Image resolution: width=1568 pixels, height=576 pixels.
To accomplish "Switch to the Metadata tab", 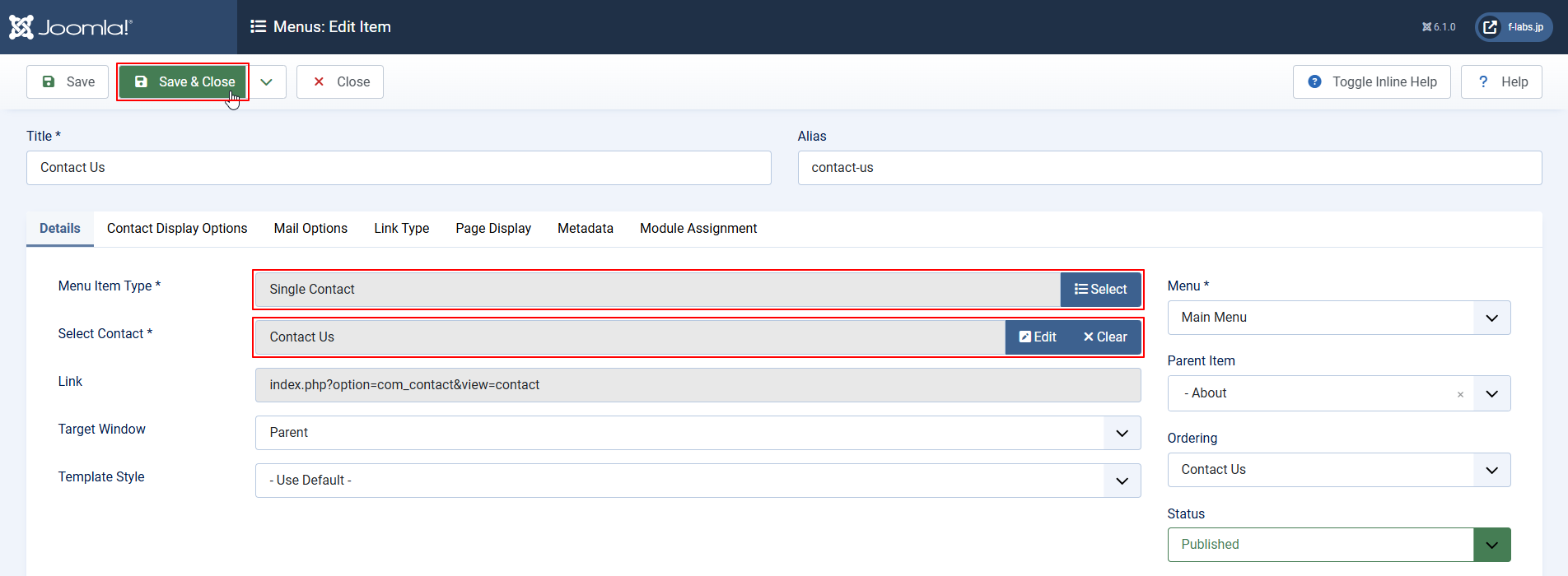I will click(x=586, y=229).
